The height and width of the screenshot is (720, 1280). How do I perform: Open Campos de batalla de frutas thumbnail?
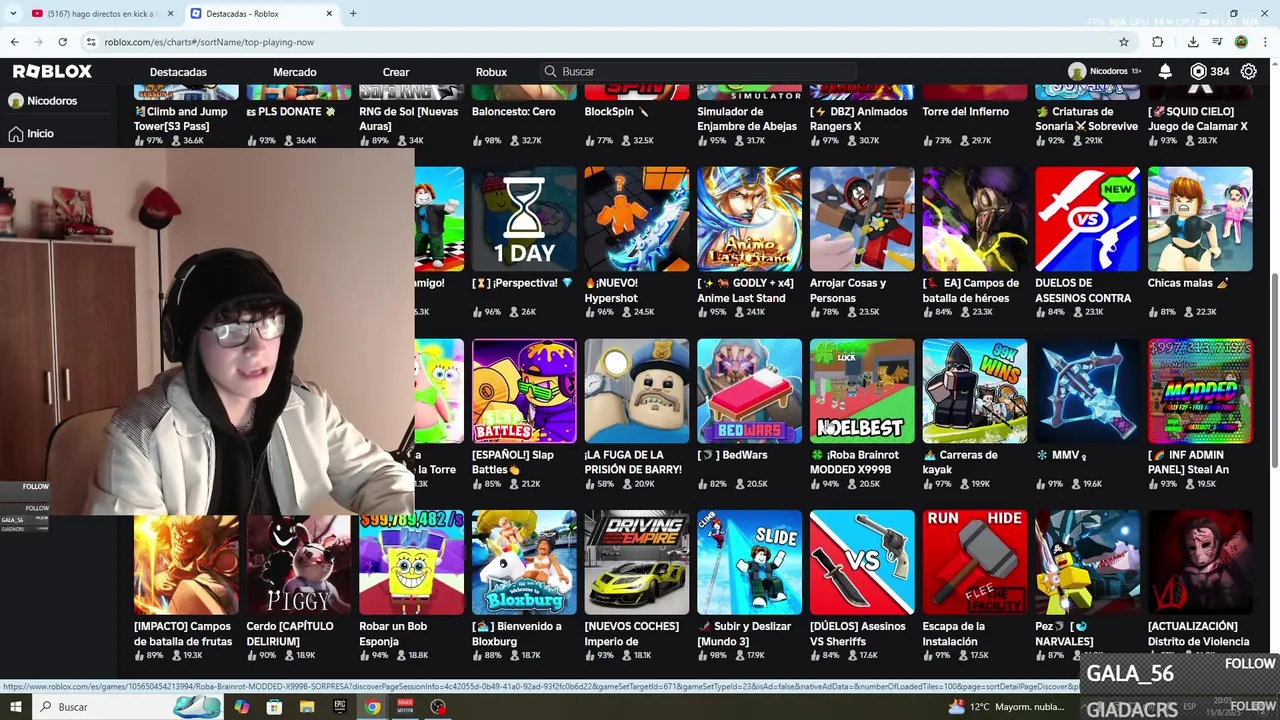pos(186,563)
